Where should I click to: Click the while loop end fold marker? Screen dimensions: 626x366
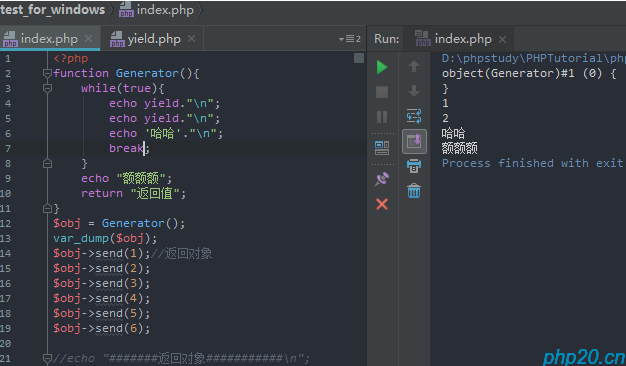coord(47,163)
